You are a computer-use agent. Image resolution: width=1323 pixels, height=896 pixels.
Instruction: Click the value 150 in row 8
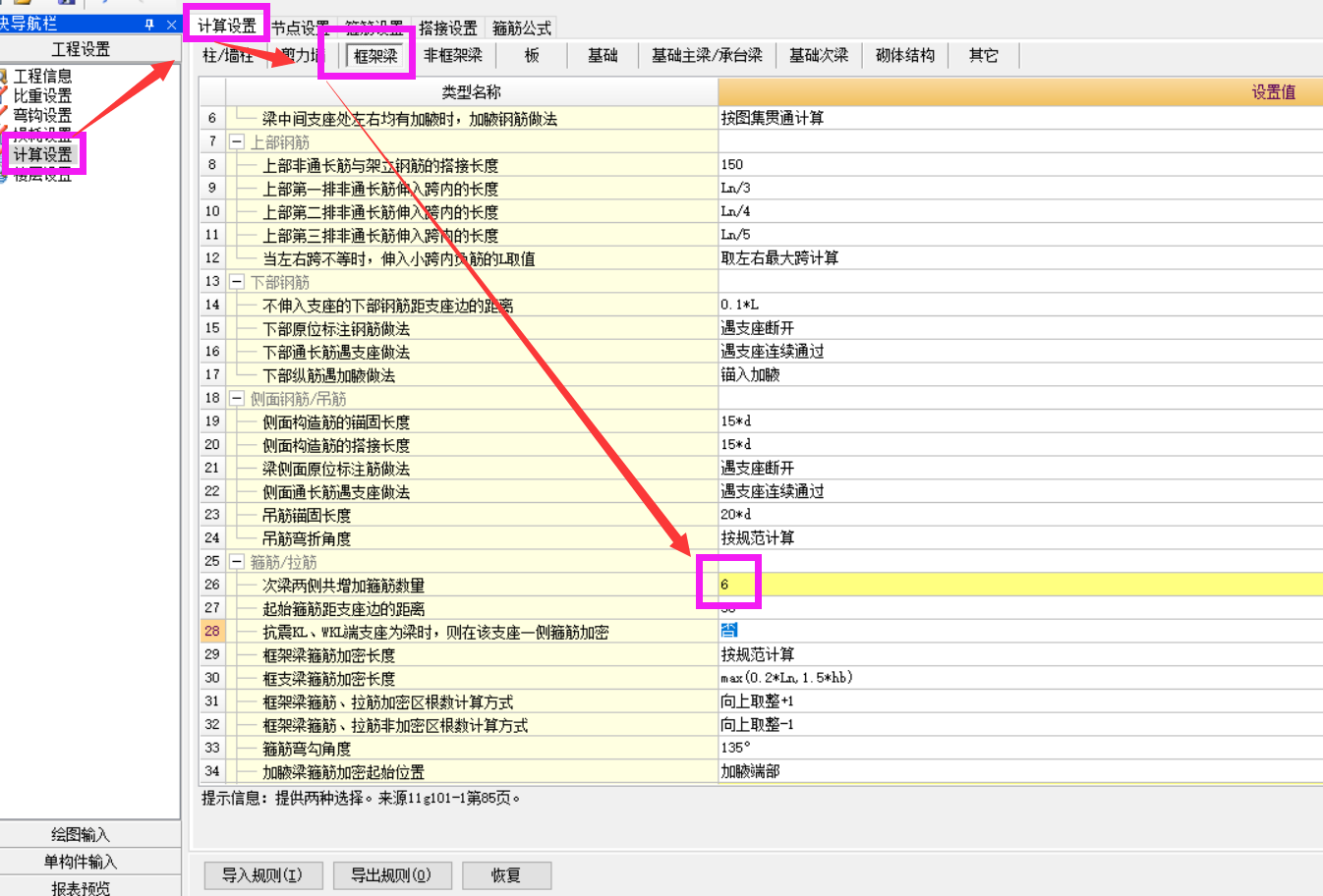click(732, 164)
